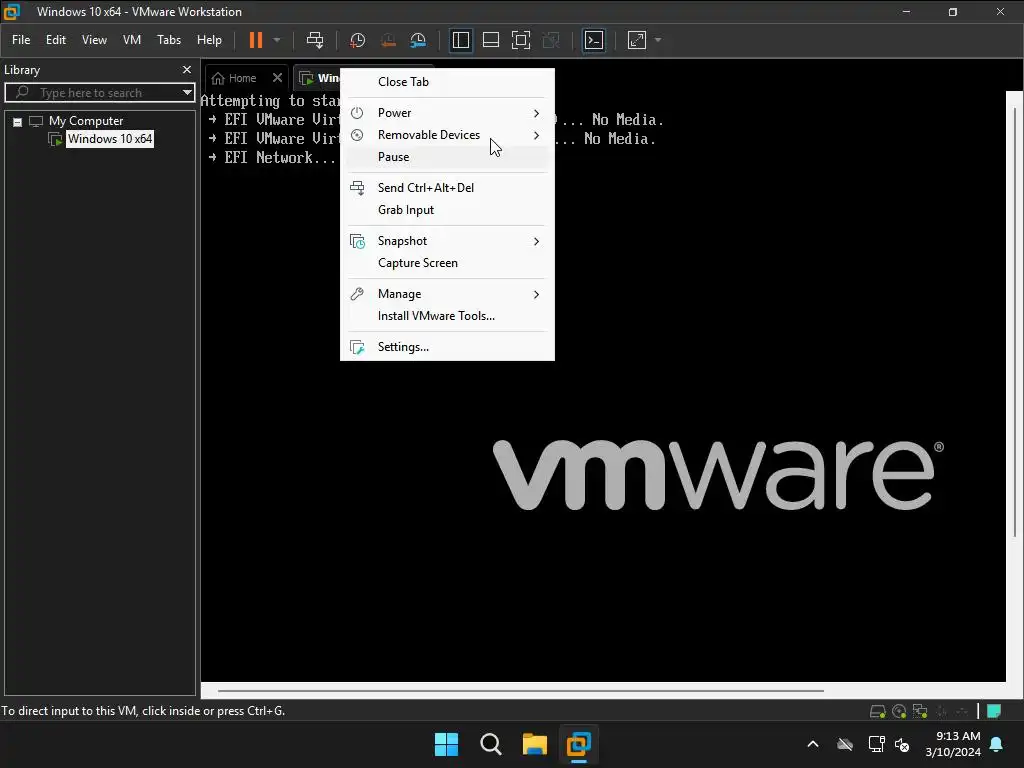
Task: Click the CD/DVD drive status bar icon
Action: tap(899, 711)
